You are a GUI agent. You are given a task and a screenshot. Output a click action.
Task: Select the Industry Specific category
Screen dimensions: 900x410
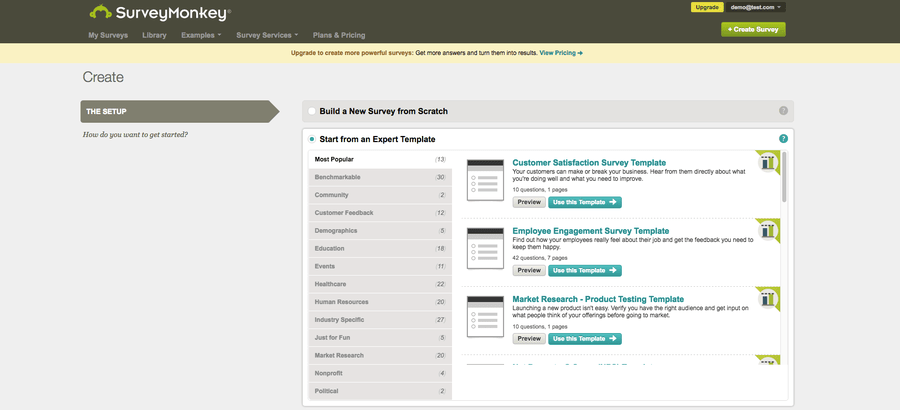point(380,320)
